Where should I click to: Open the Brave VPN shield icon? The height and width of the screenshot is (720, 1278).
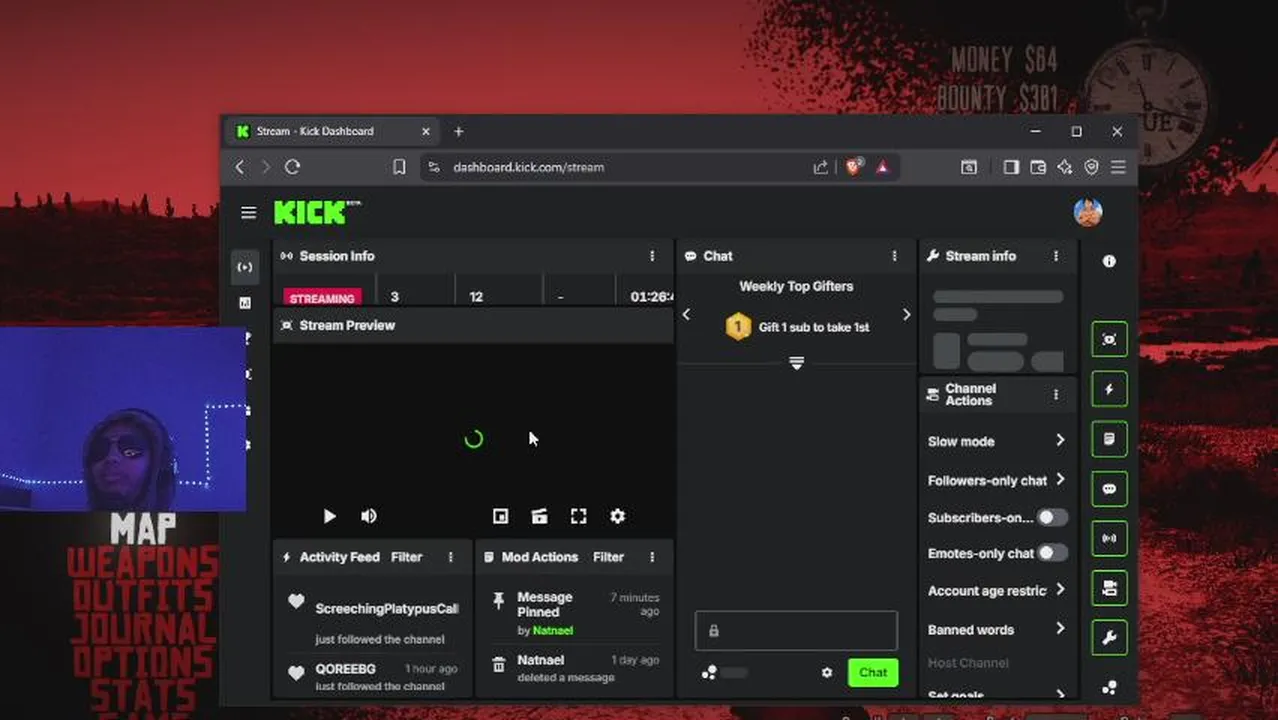(x=1091, y=167)
